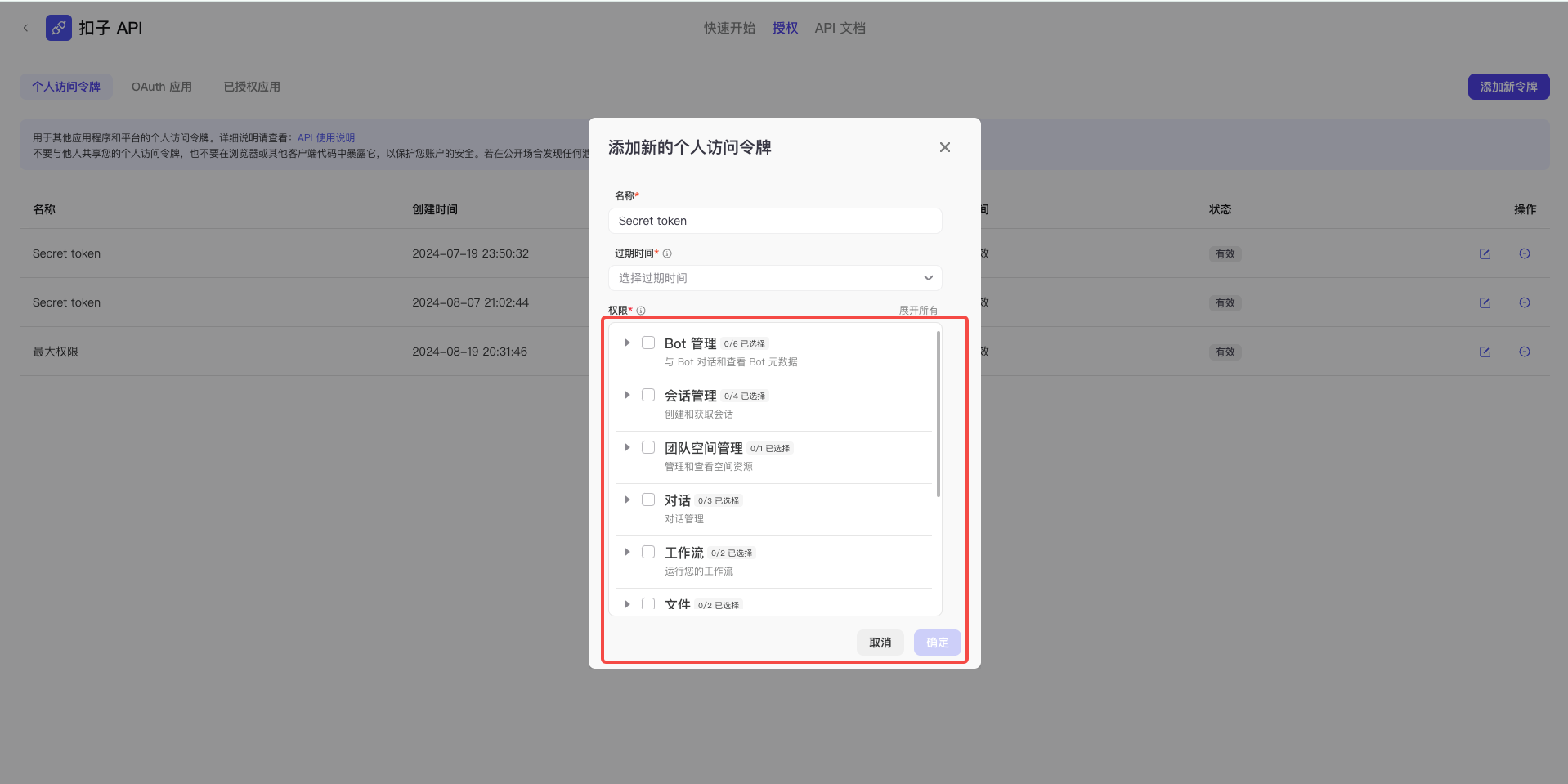Click the permissions list scrollbar
This screenshot has height=784, width=1568.
tap(938, 414)
